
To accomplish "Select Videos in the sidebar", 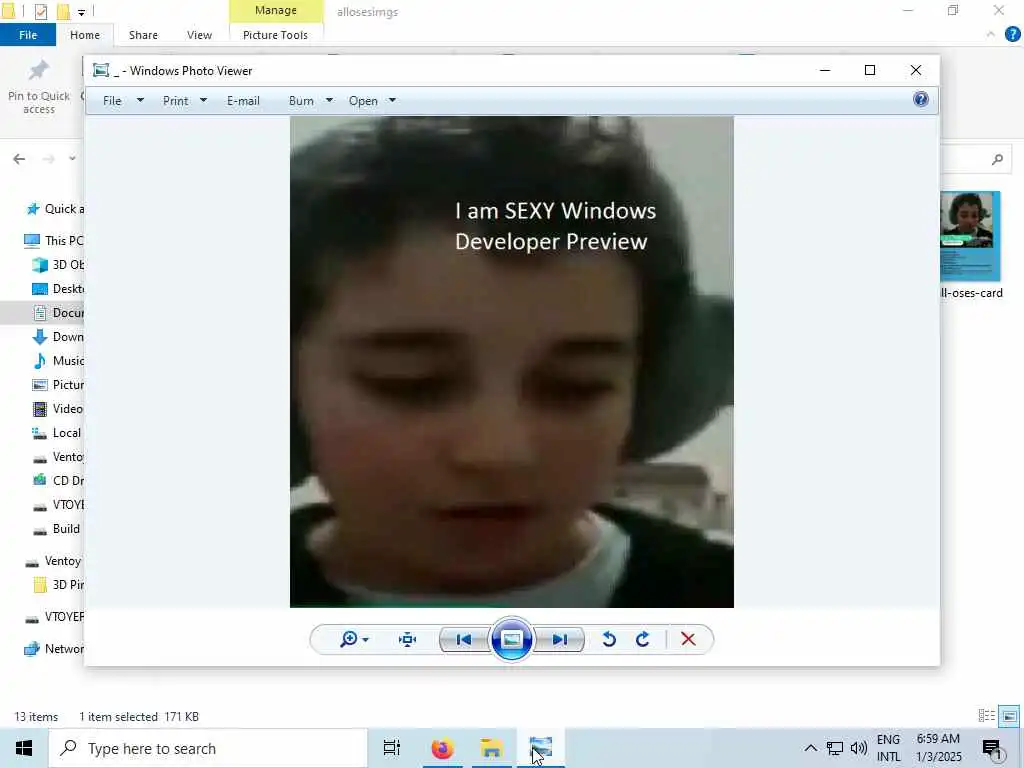I will click(x=58, y=409).
